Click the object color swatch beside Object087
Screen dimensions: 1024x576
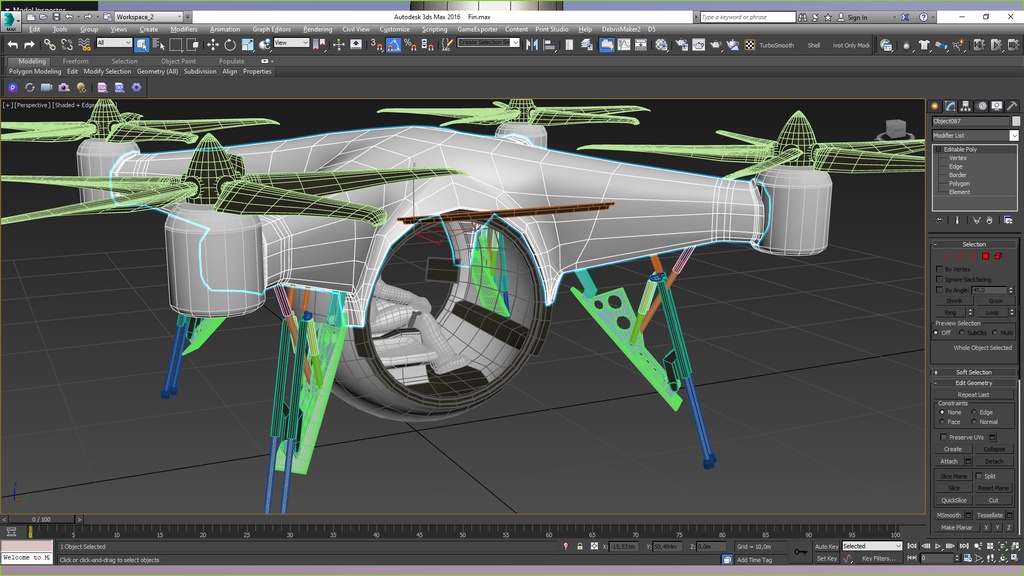(1016, 121)
